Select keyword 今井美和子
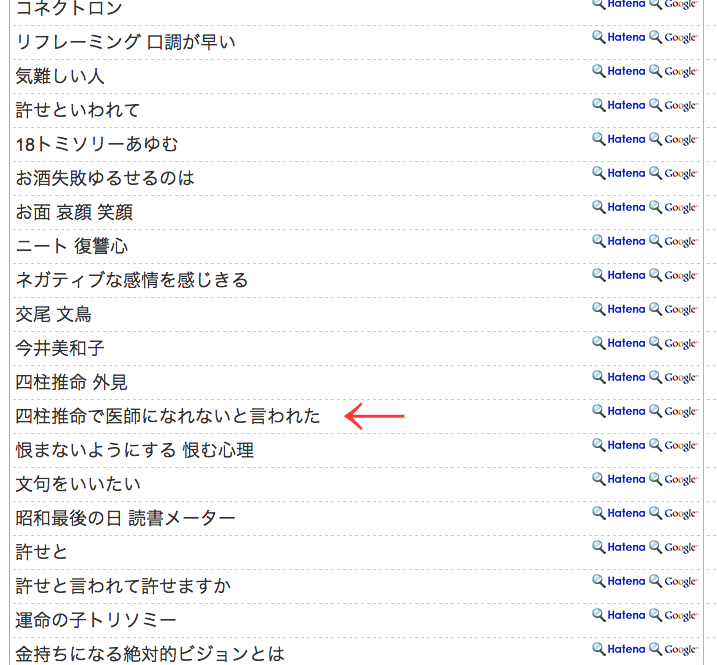The image size is (717, 665). (60, 348)
